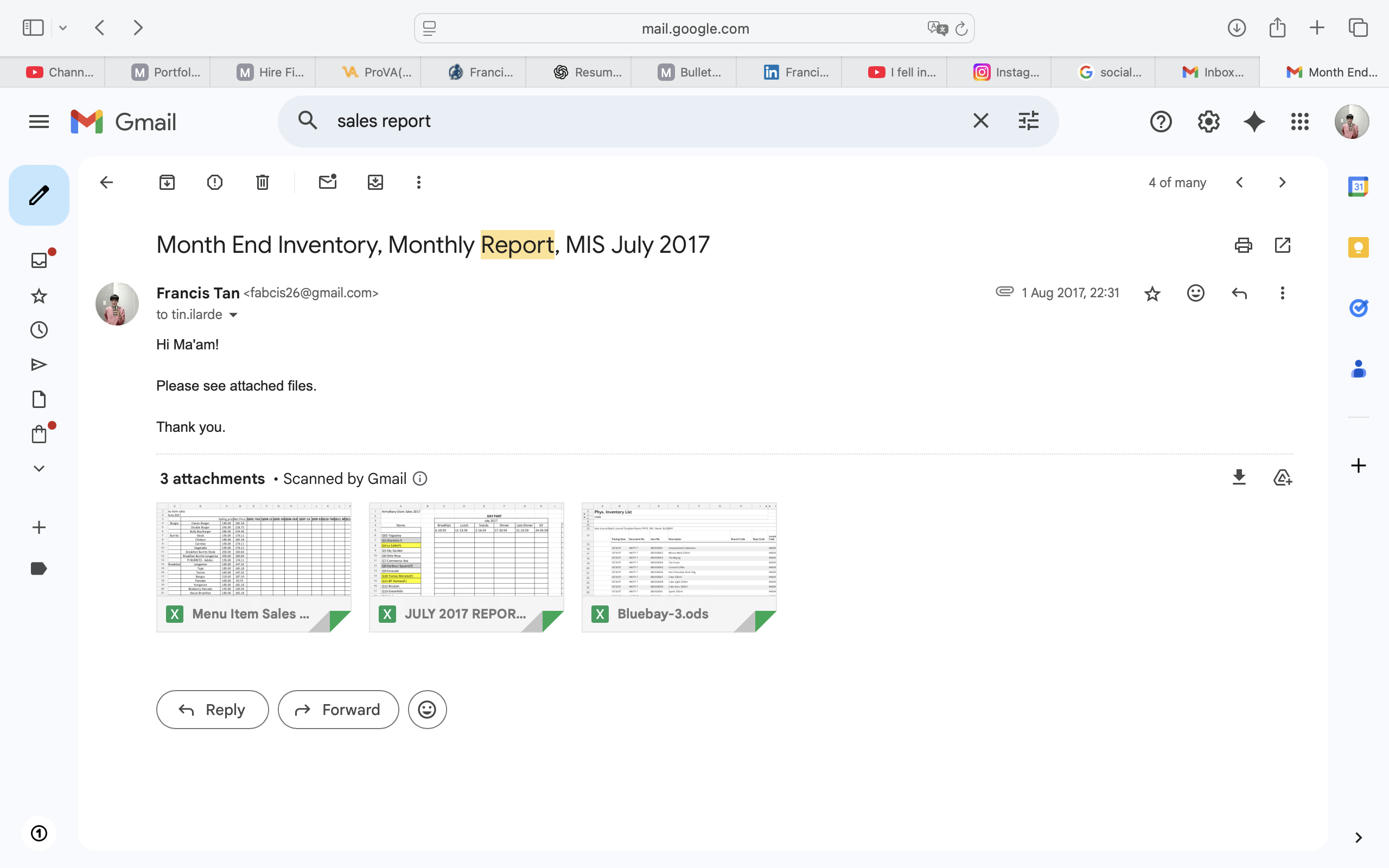Open Gemini sparkle assistant
The image size is (1389, 868).
coord(1254,122)
